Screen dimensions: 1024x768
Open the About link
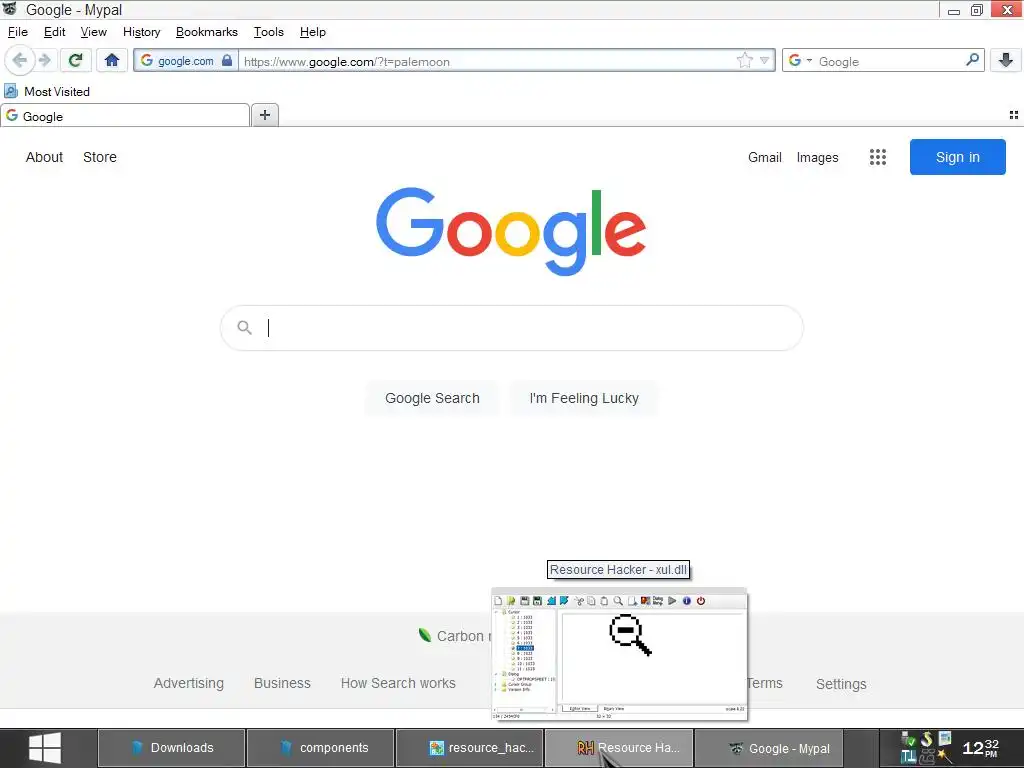click(44, 157)
